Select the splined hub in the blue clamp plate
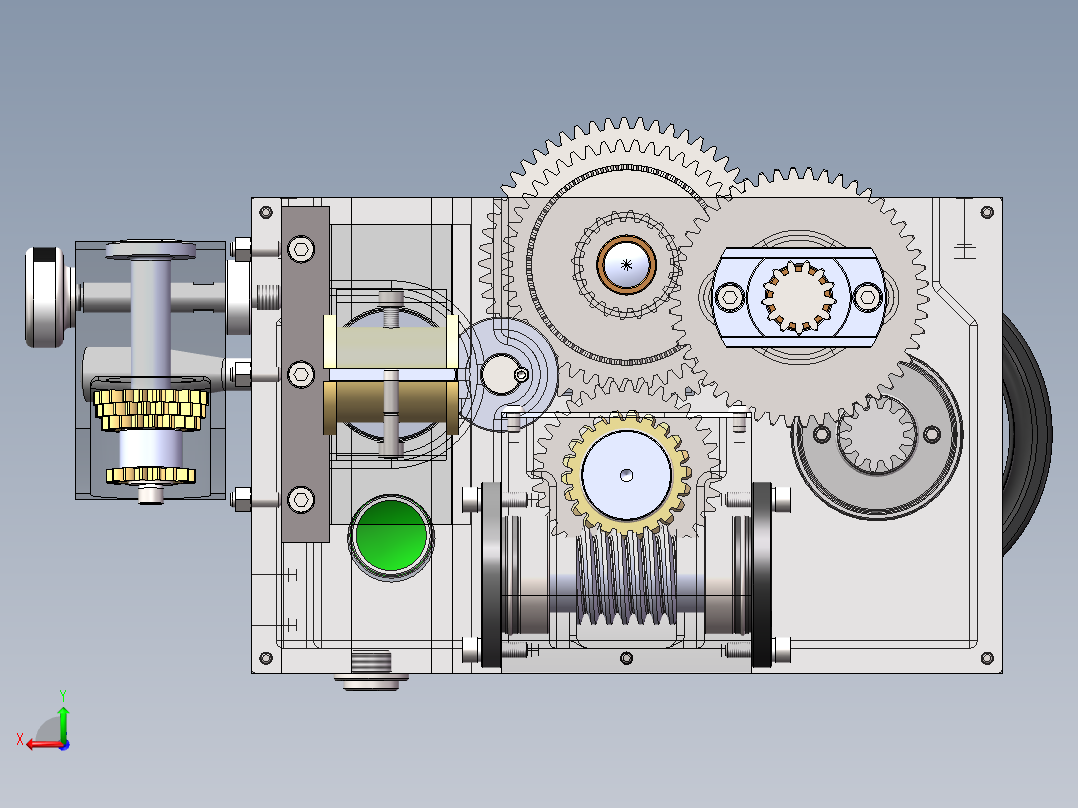Image resolution: width=1078 pixels, height=808 pixels. tap(798, 297)
